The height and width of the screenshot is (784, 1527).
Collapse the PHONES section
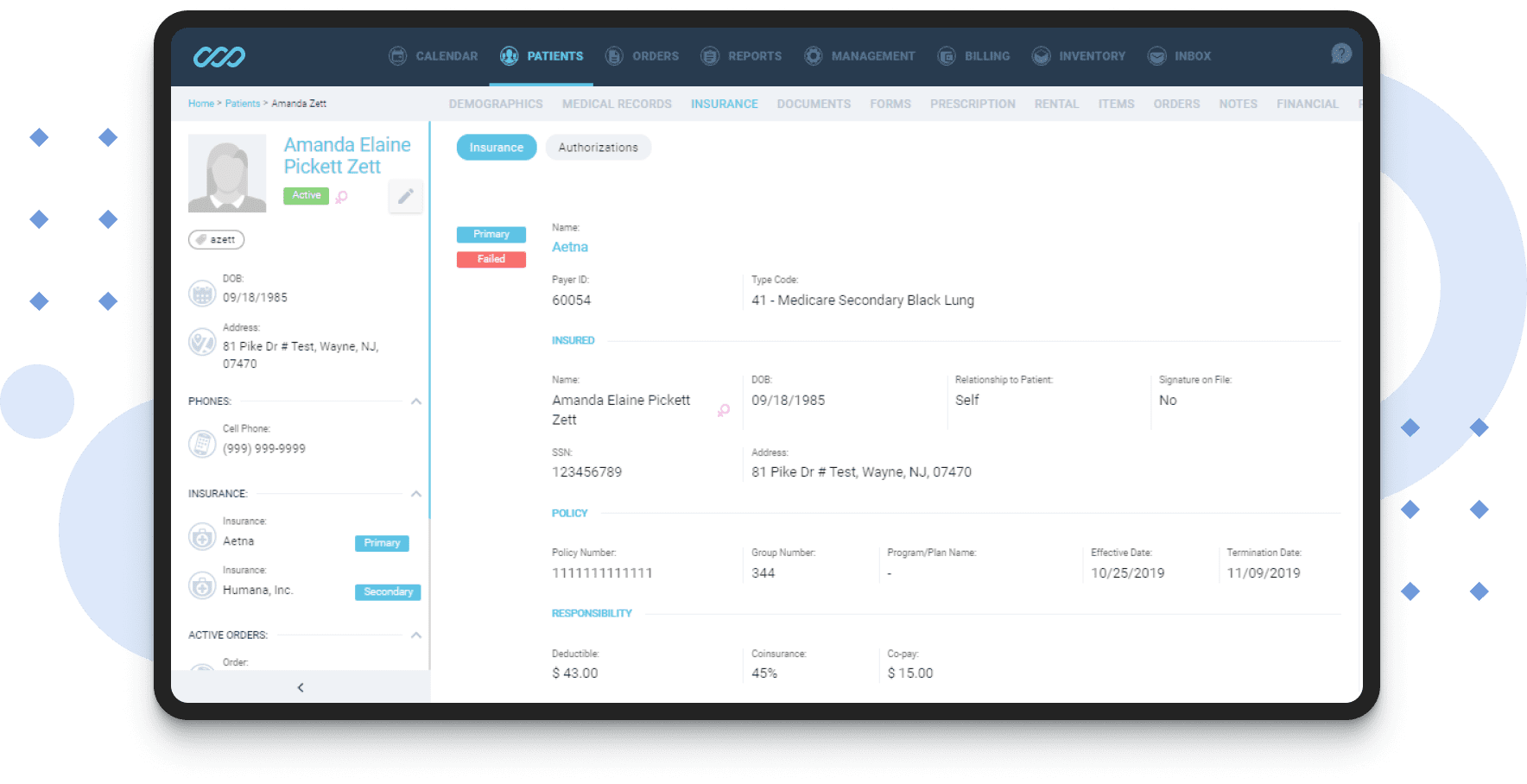pos(416,401)
